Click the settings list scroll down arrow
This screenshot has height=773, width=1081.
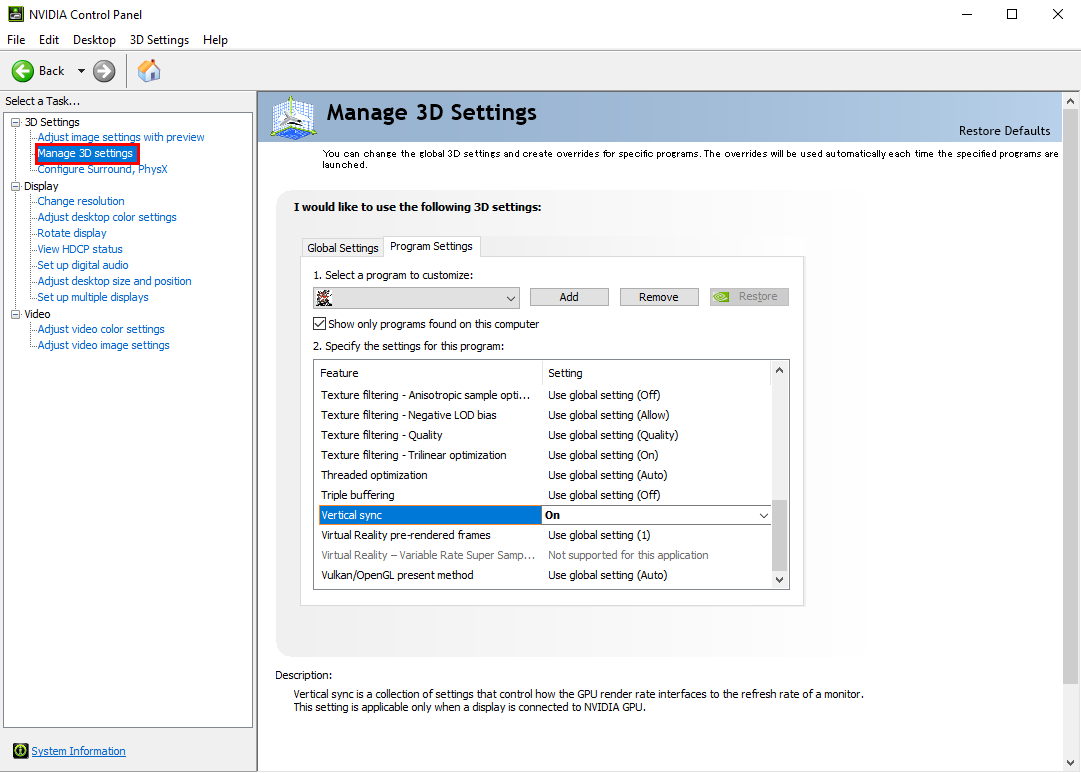780,579
